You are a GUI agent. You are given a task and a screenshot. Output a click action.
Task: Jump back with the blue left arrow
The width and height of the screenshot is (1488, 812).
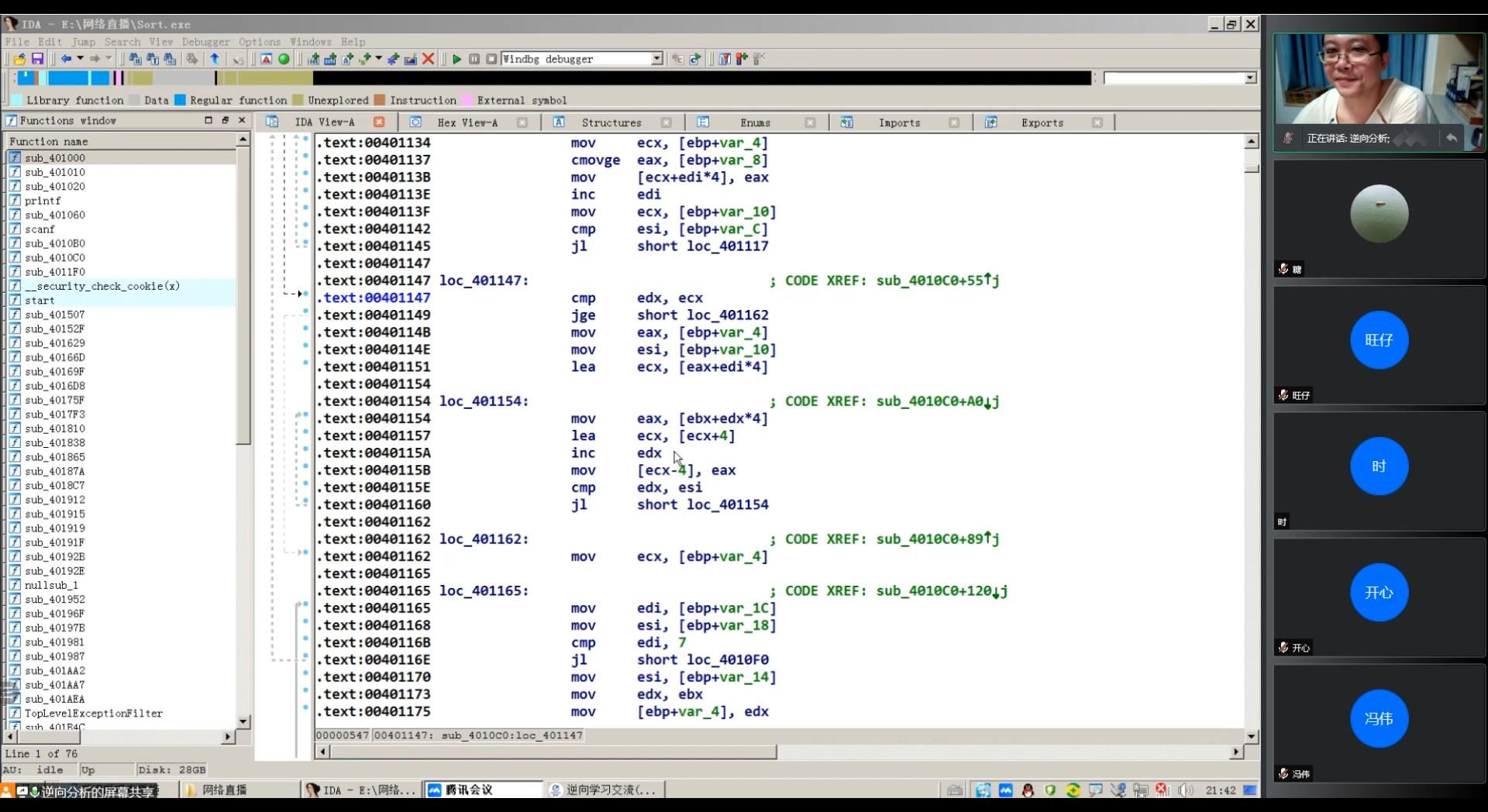click(66, 59)
